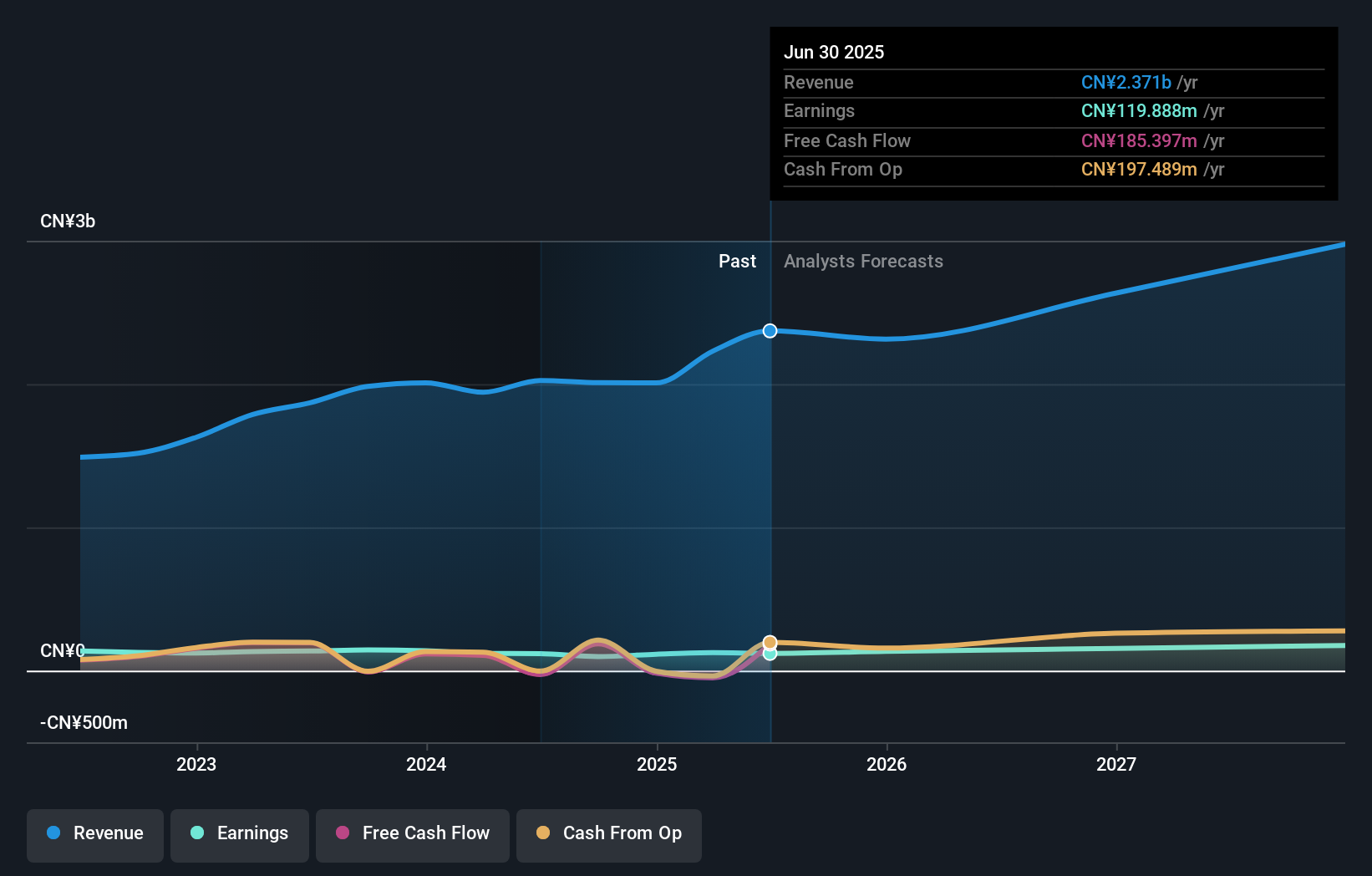
Task: Click the blue Revenue legend dot
Action: coord(53,833)
